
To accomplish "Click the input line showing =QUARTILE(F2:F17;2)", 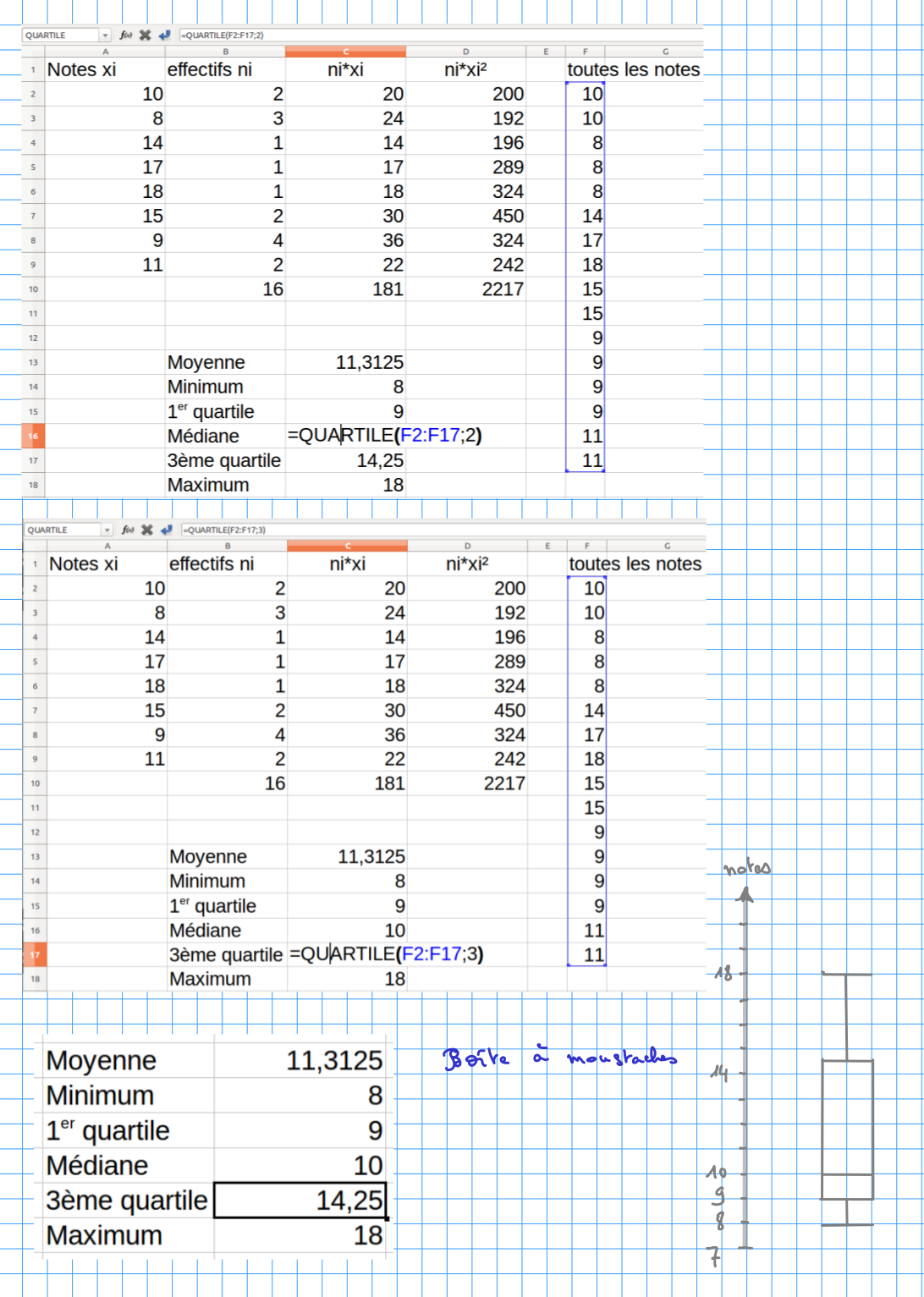I will click(x=440, y=36).
